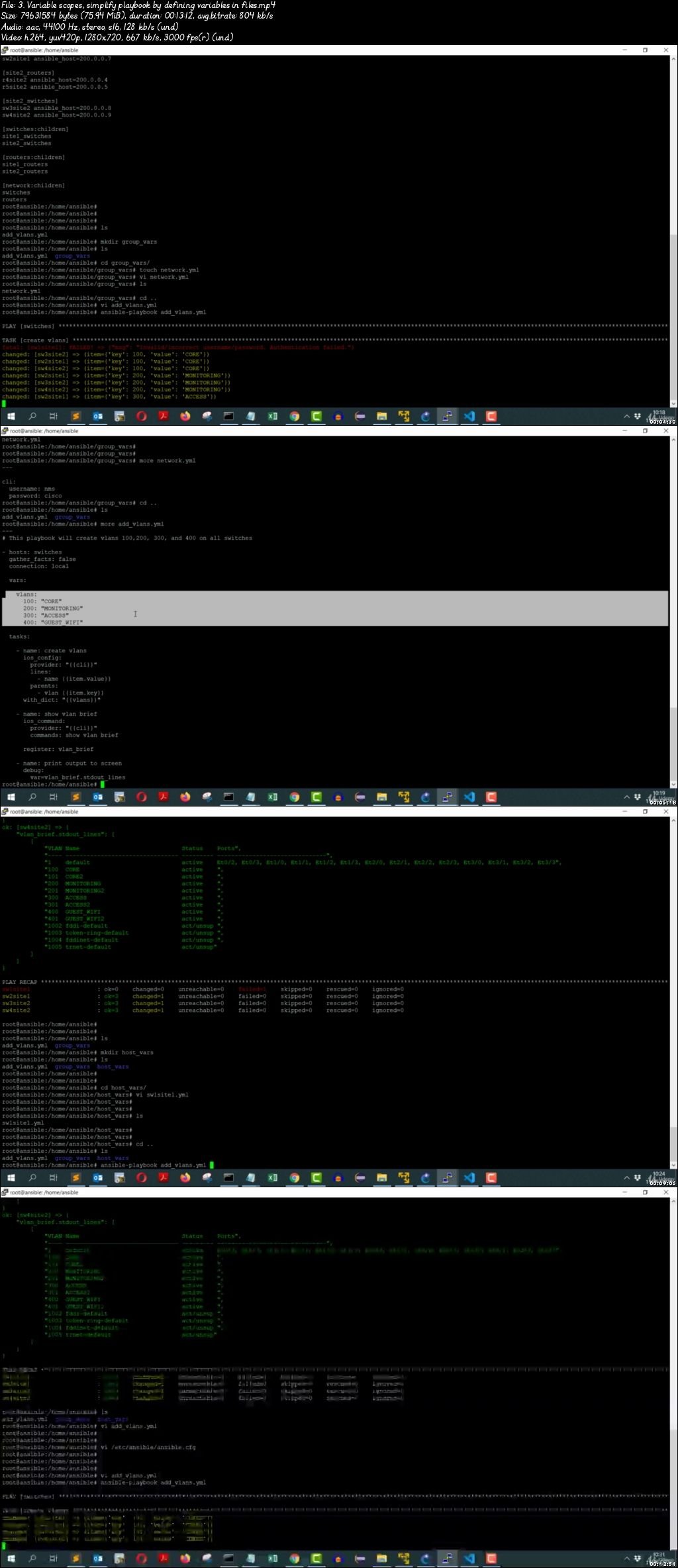Viewport: 678px width, 1568px height.
Task: Open red Camtasia recorder icon, frame 00:04:30
Action: tap(491, 416)
